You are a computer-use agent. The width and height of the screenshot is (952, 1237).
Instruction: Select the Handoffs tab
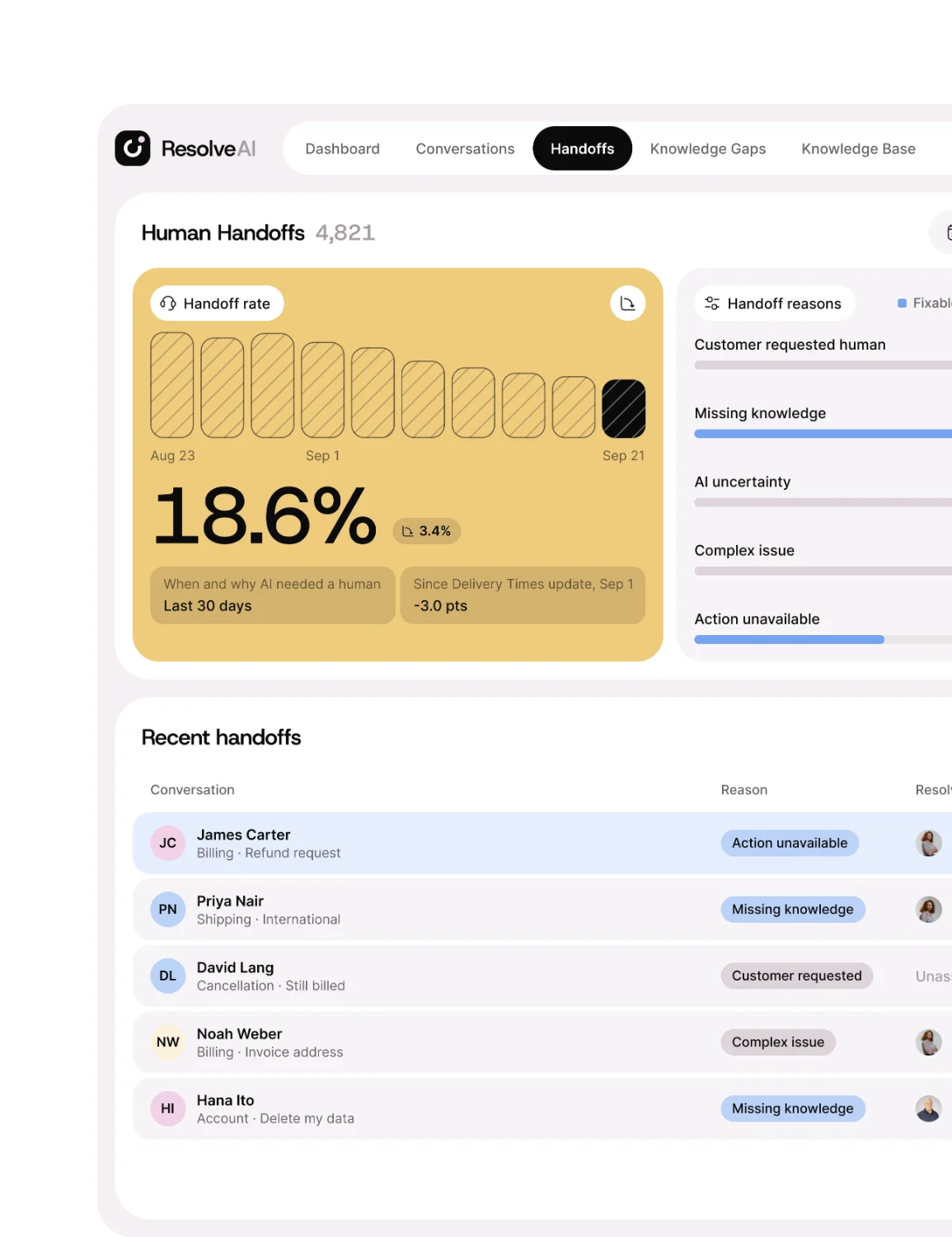tap(582, 148)
